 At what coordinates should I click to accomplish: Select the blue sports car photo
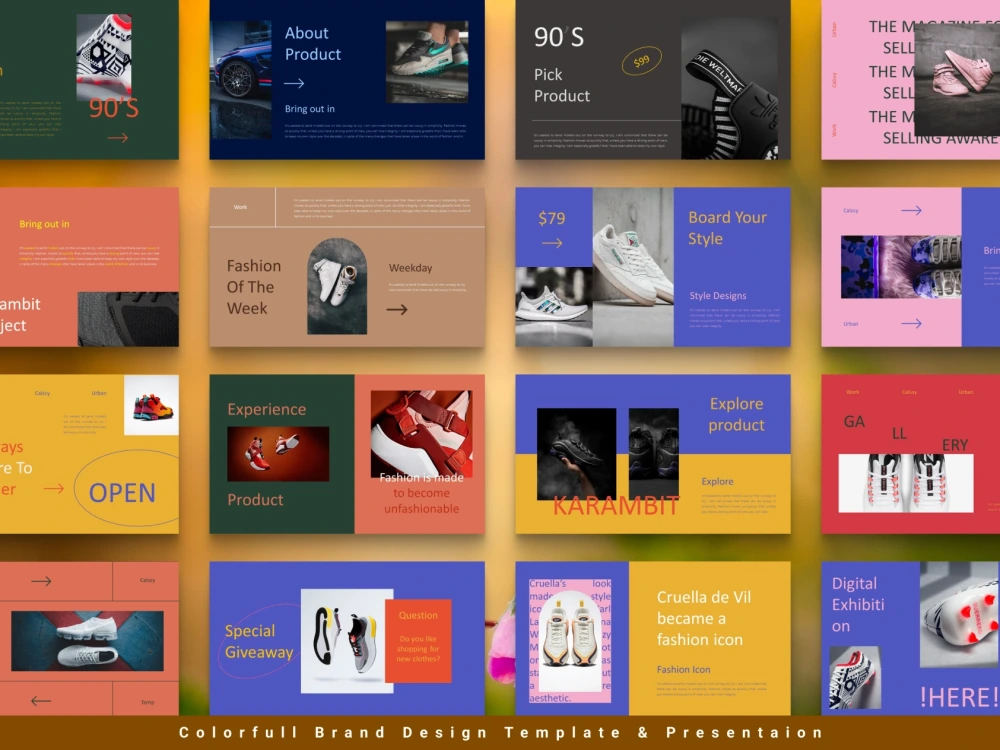tap(240, 80)
